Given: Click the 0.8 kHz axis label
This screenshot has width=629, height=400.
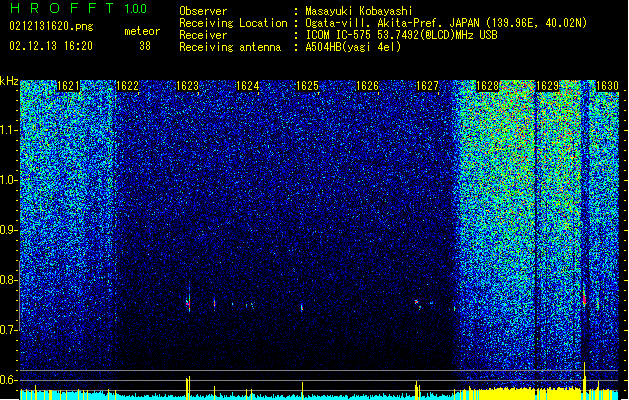Looking at the screenshot, I should coord(9,280).
